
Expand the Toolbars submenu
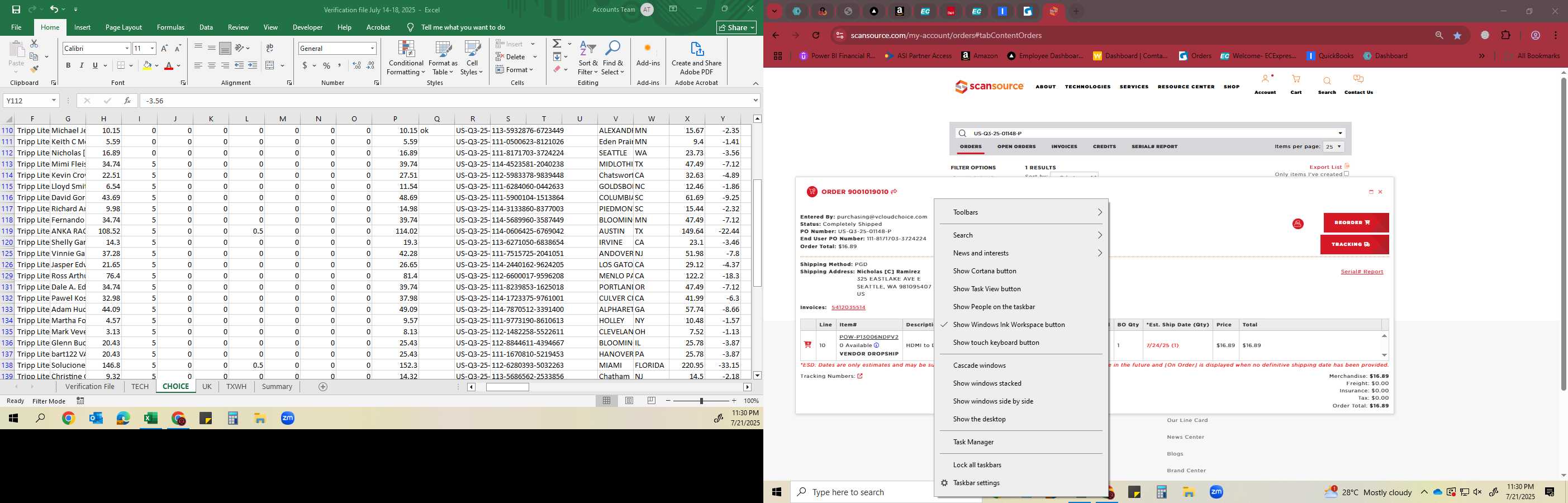[x=1021, y=212]
